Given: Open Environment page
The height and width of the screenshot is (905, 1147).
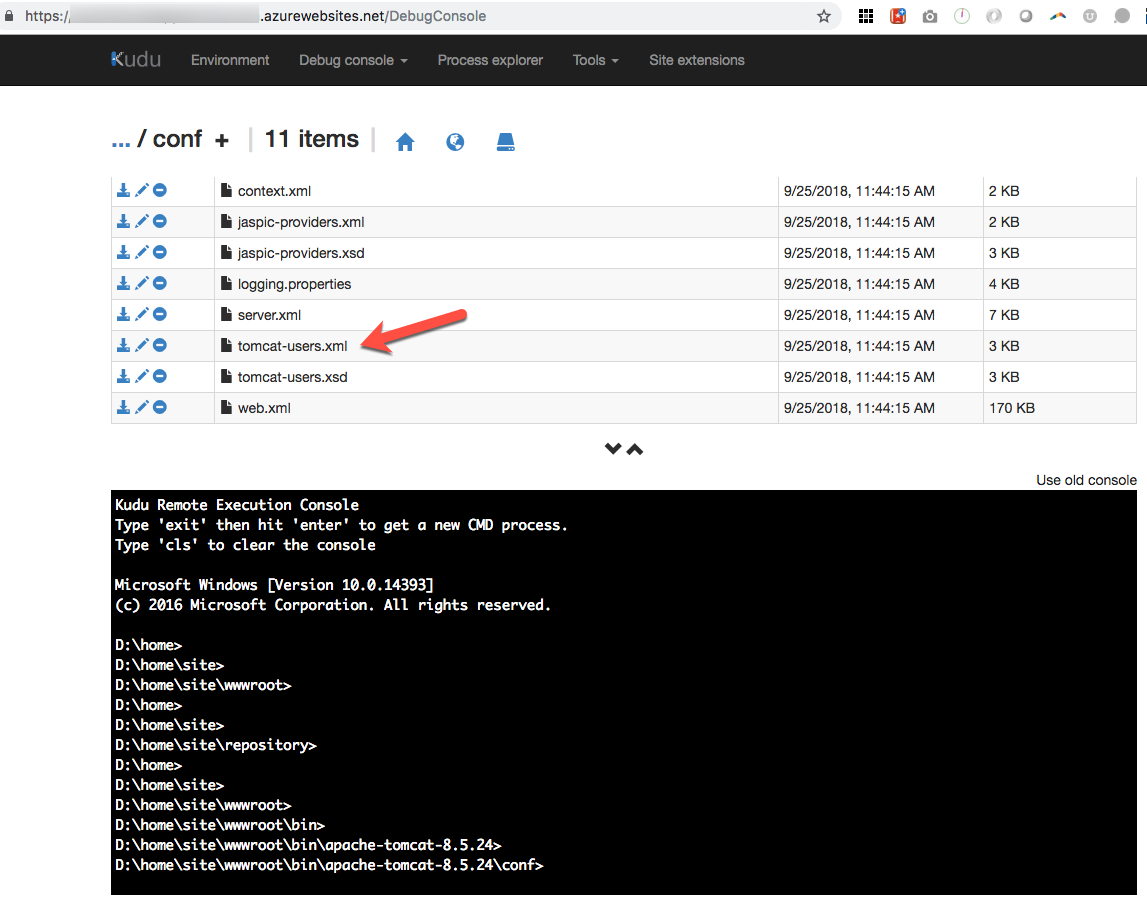Looking at the screenshot, I should tap(230, 60).
